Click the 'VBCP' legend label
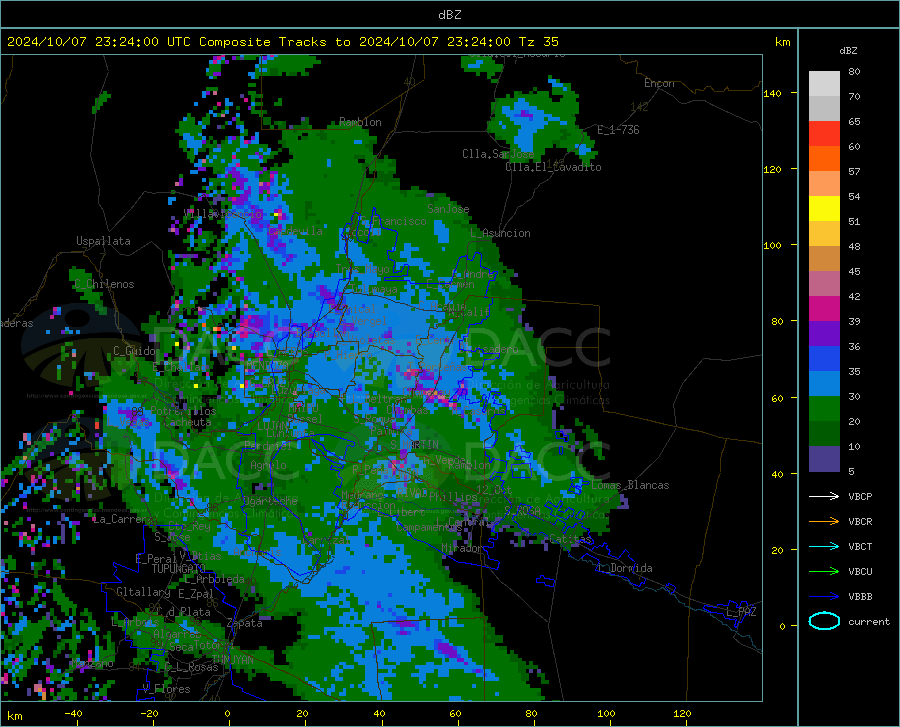Screen dimensions: 900x727 (x=860, y=496)
